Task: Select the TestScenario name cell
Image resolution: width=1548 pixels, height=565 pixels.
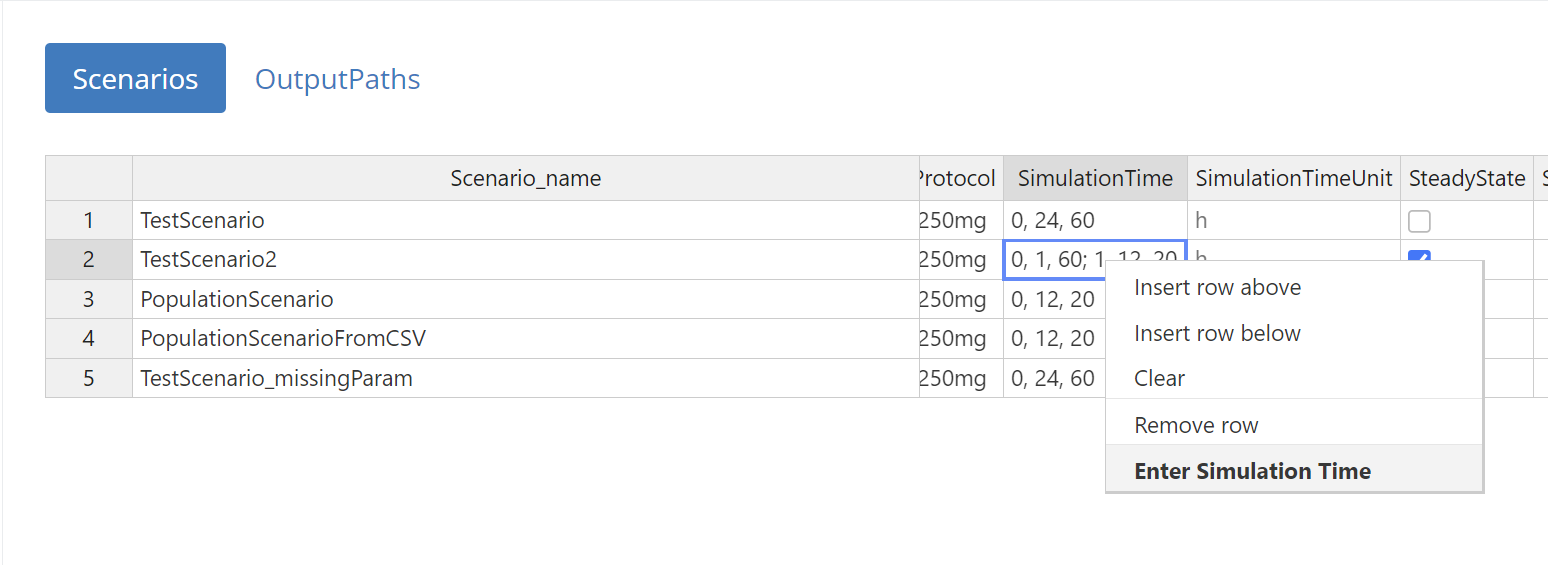Action: coord(526,220)
